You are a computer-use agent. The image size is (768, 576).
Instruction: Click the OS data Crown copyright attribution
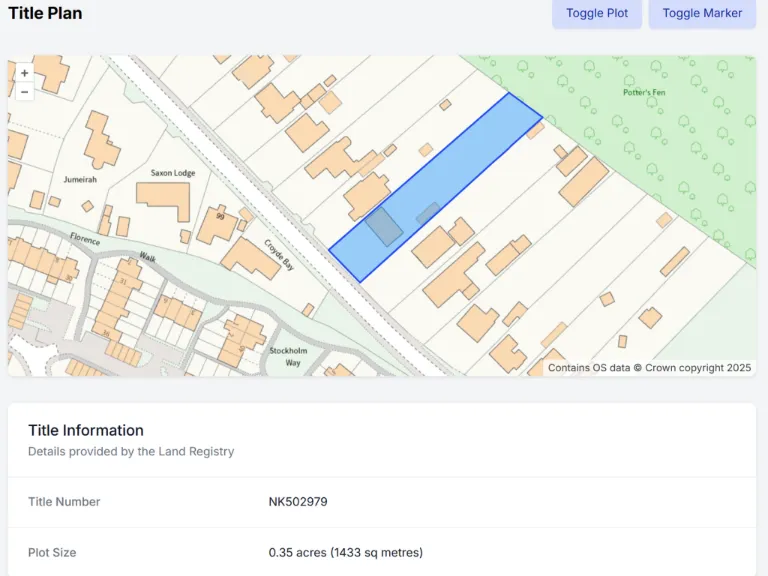(x=649, y=367)
